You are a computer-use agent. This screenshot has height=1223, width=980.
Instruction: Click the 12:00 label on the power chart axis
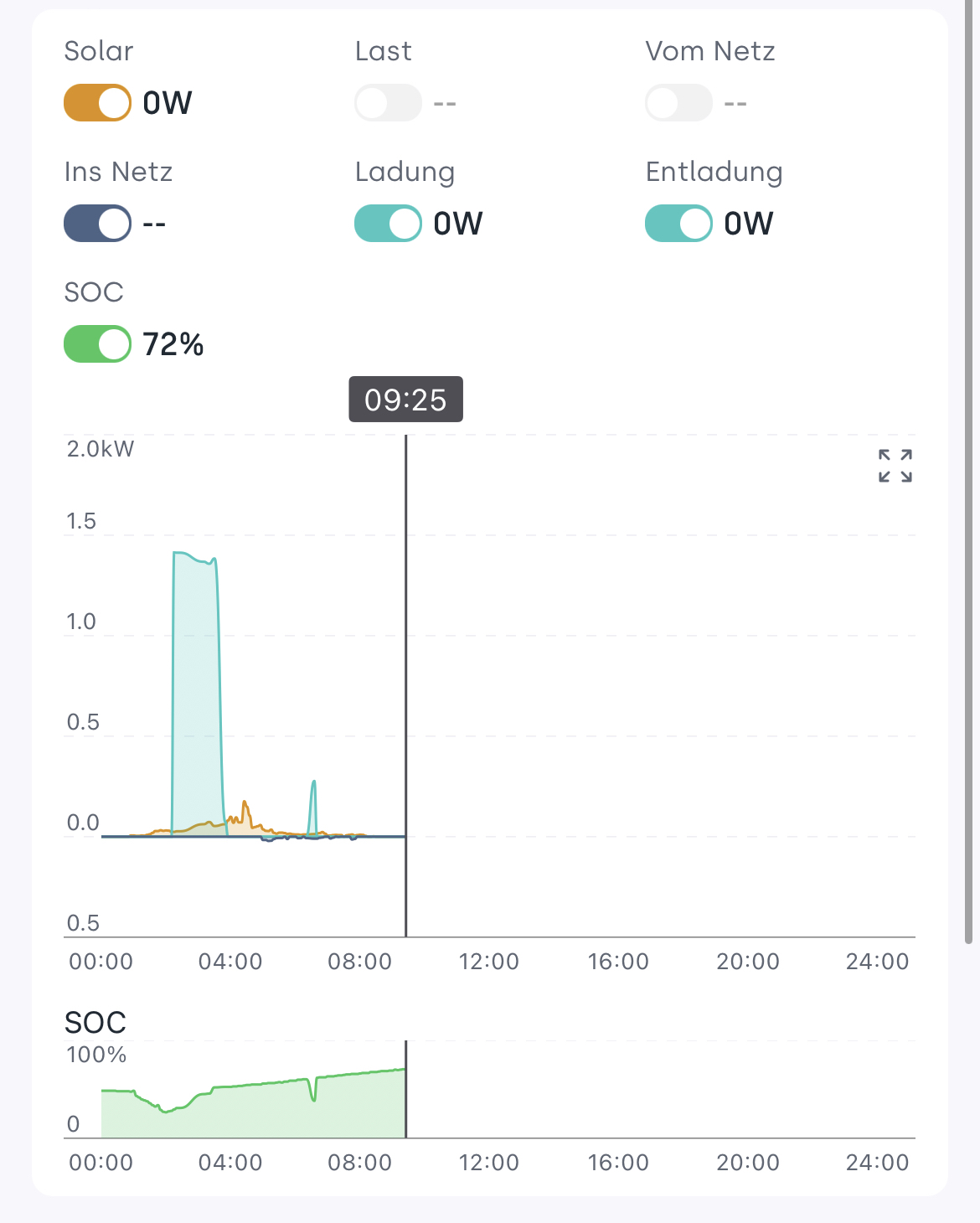point(489,962)
